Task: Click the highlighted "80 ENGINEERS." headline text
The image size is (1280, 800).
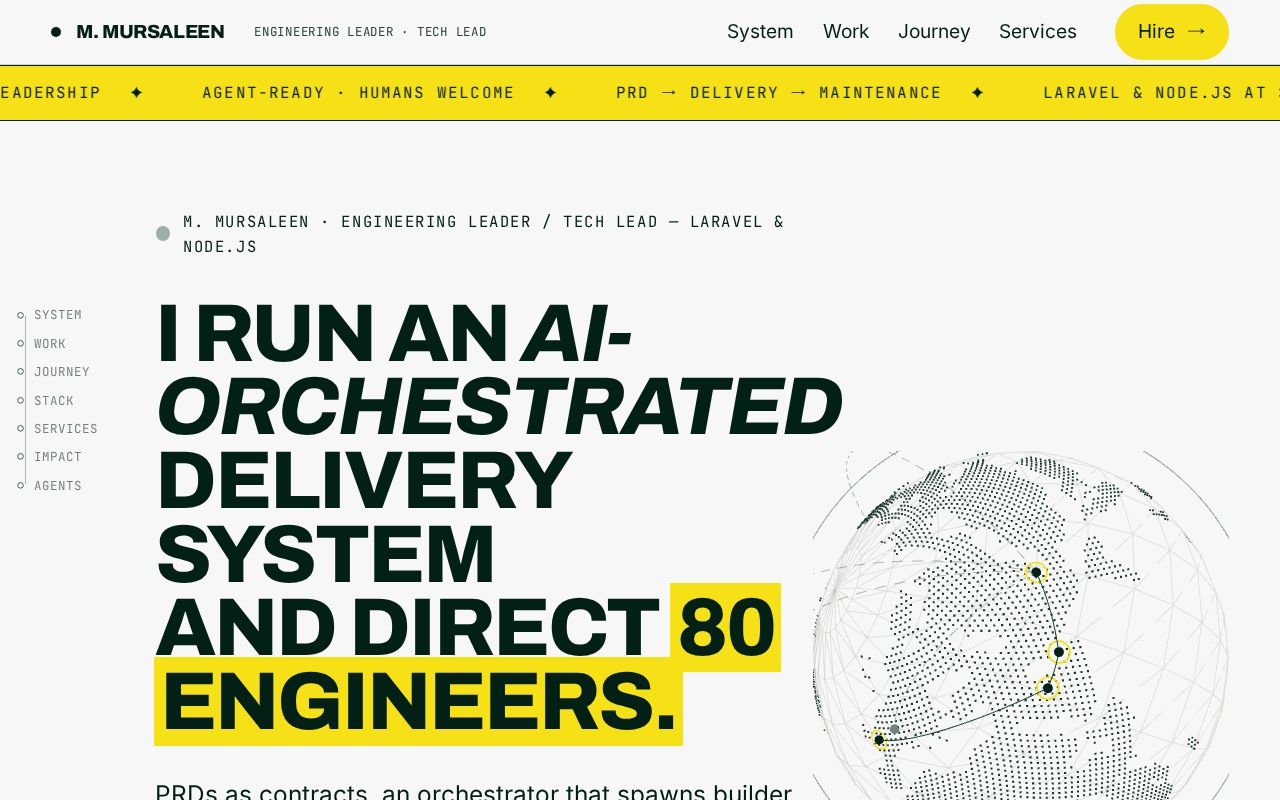Action: pos(468,665)
